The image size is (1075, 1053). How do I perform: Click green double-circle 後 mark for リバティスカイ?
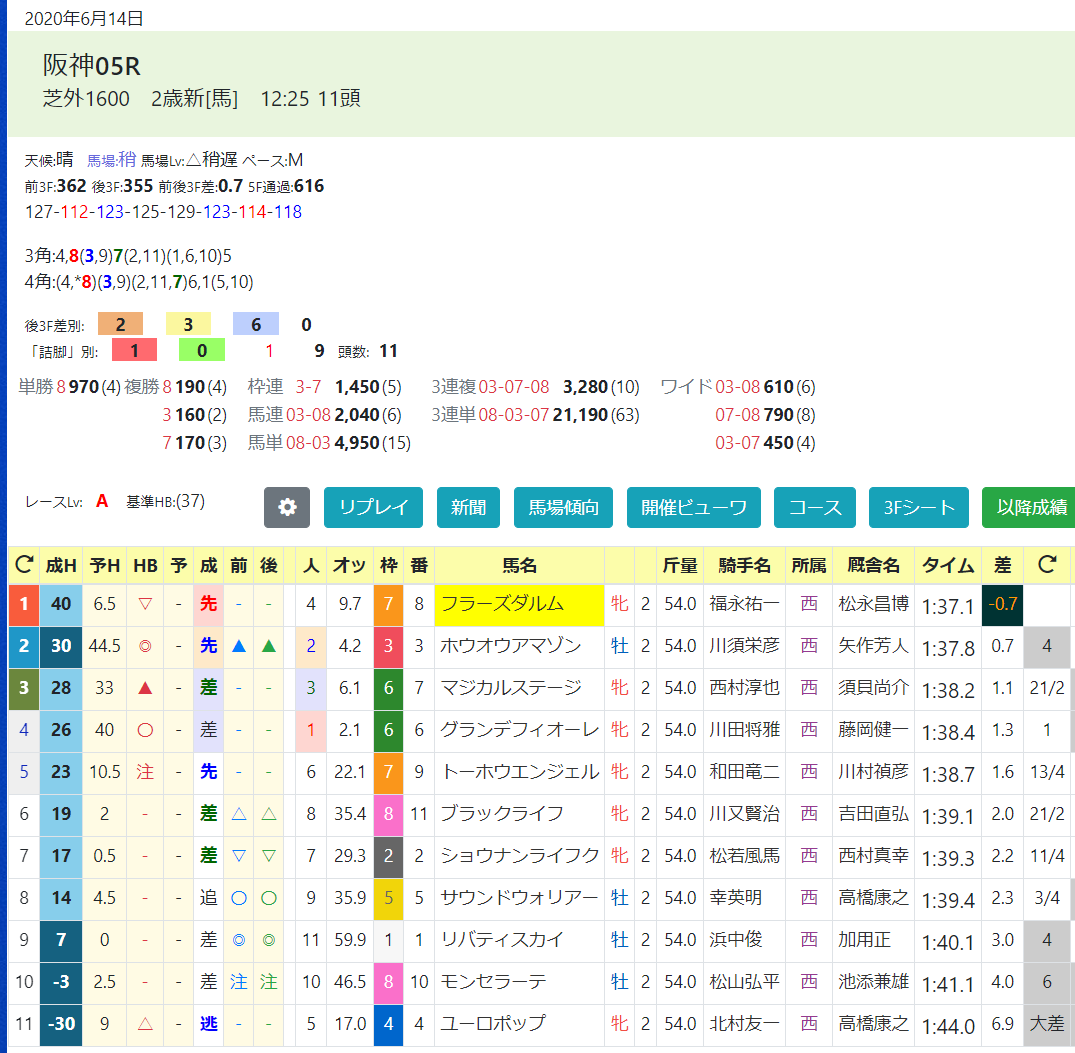tap(269, 939)
